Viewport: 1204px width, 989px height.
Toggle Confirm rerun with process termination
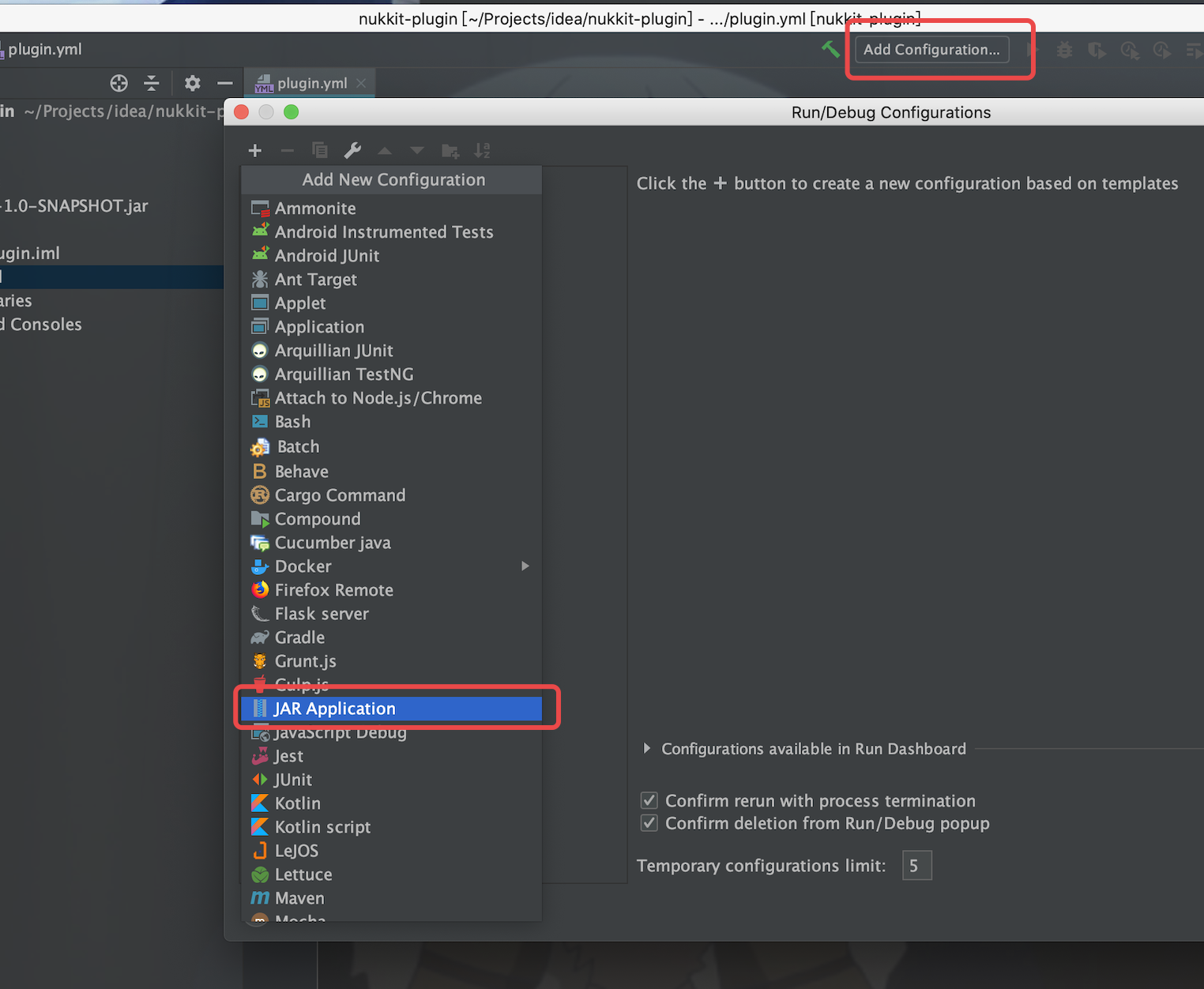tap(649, 800)
